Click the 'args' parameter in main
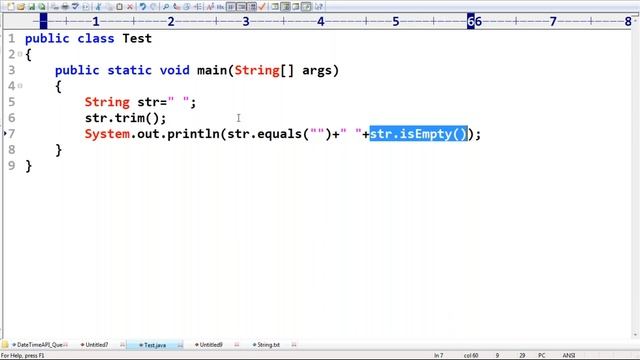 tap(317, 71)
